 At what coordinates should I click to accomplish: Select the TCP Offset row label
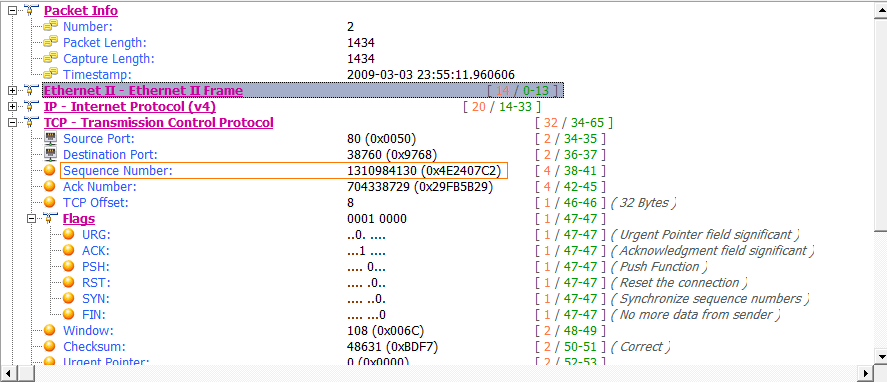96,202
